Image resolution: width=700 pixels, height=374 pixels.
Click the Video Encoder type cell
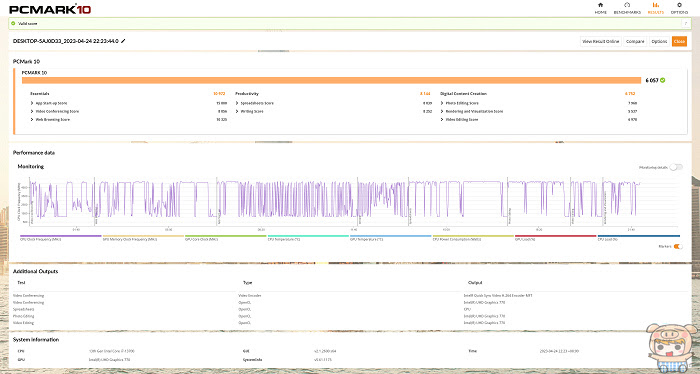click(250, 295)
